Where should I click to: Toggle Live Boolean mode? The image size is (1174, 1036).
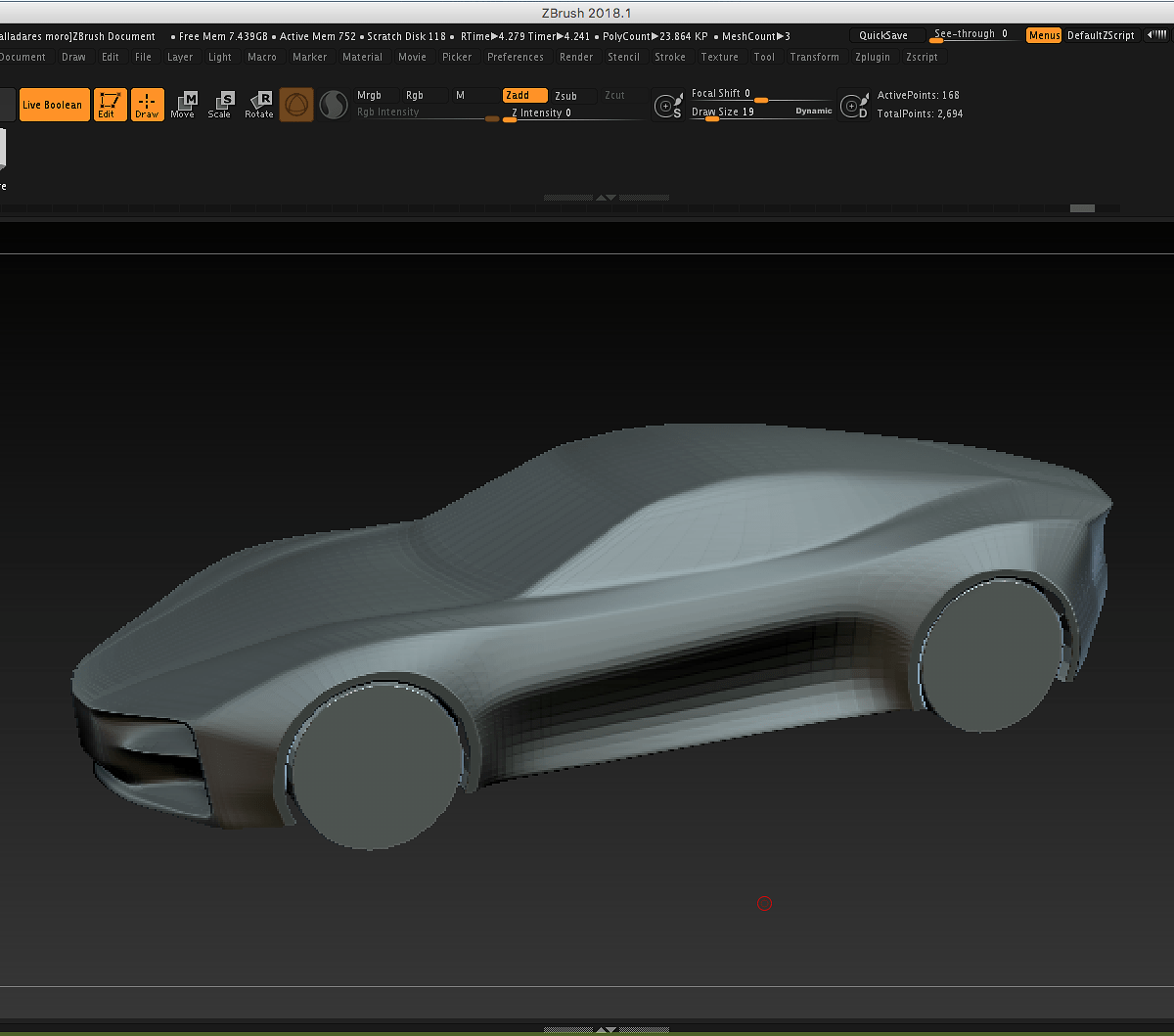(53, 105)
